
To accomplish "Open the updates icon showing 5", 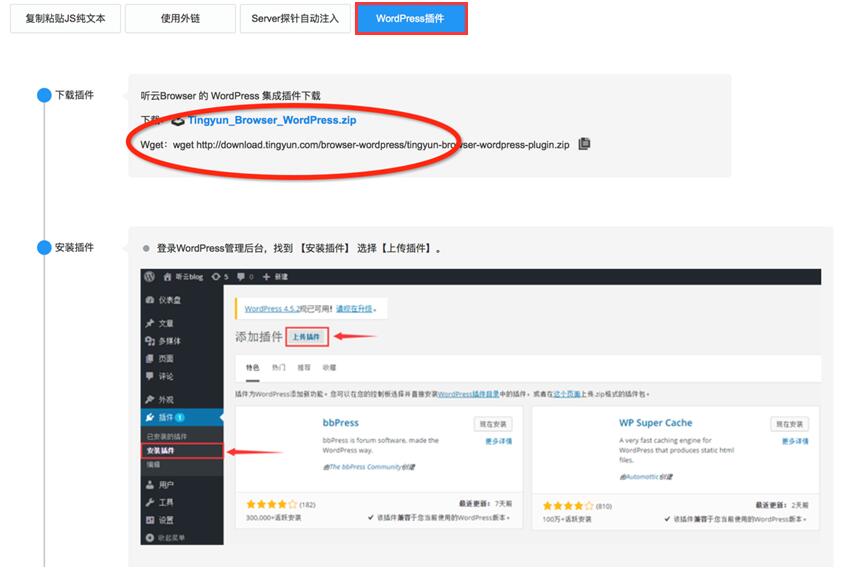I will tap(216, 277).
